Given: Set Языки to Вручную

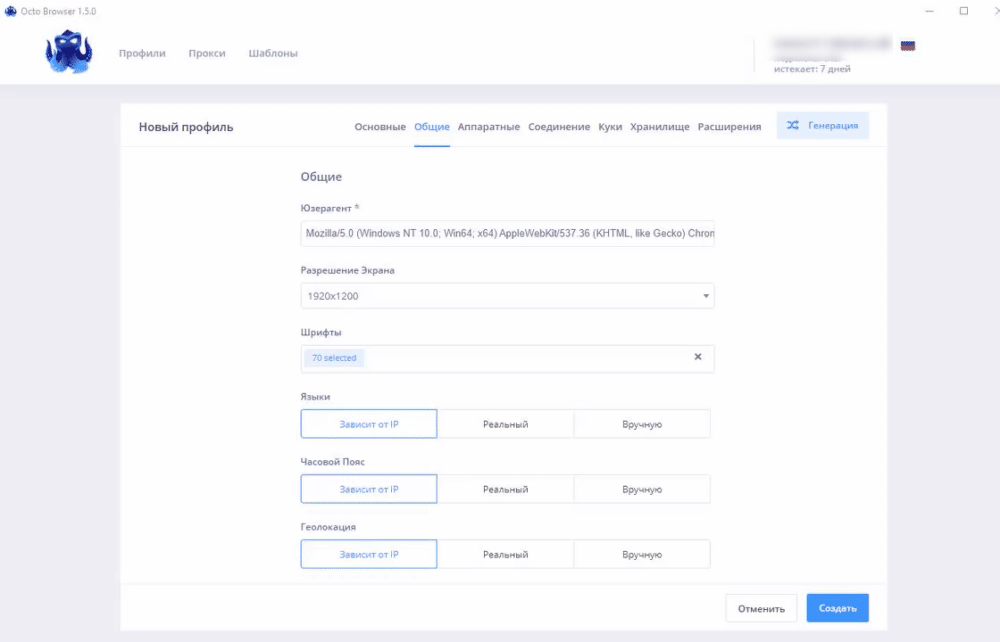Looking at the screenshot, I should tap(642, 424).
